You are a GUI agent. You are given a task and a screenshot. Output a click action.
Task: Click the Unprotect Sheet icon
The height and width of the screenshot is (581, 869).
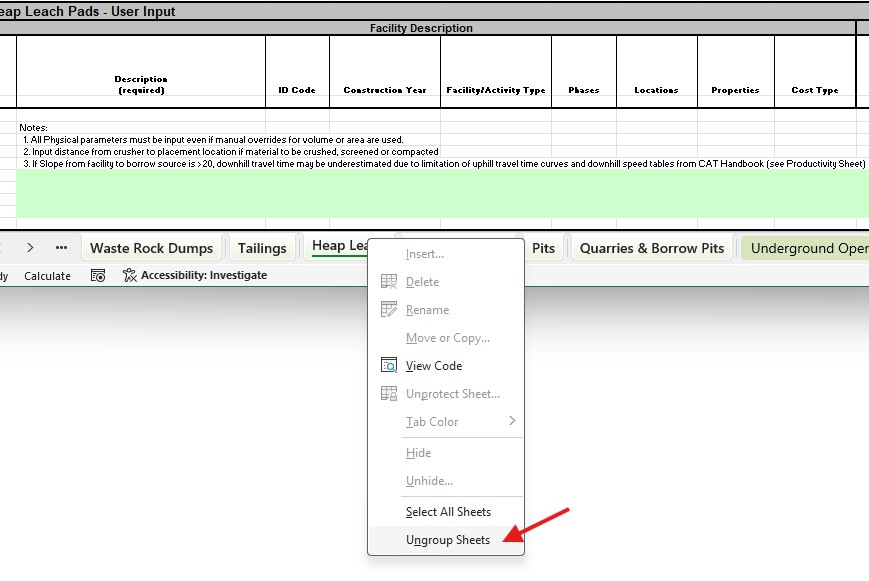pos(389,394)
